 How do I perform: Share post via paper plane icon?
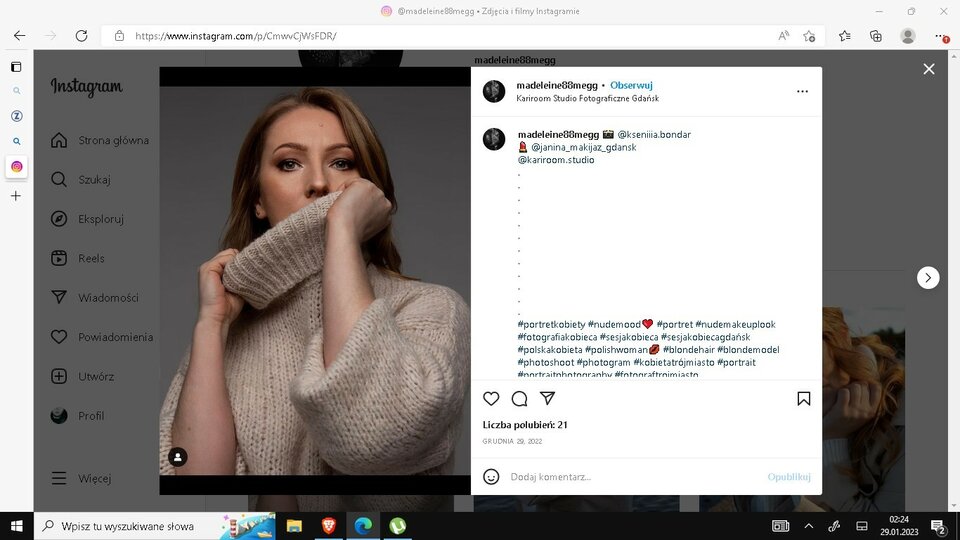547,399
